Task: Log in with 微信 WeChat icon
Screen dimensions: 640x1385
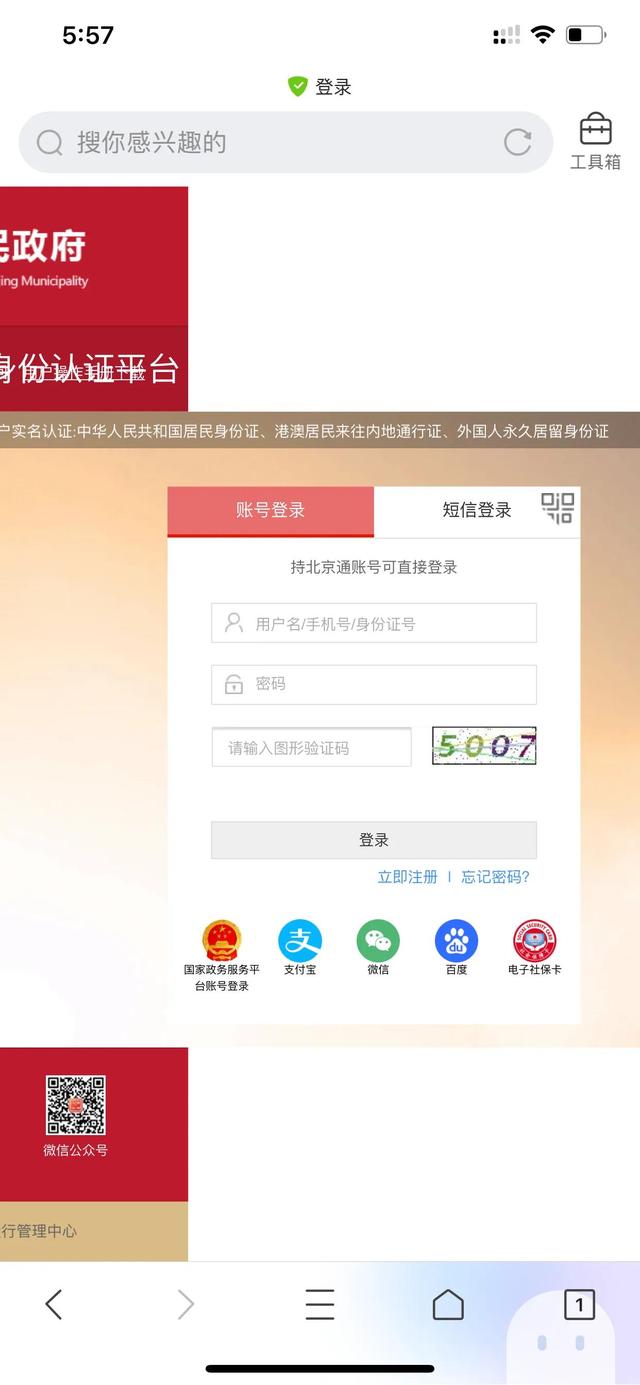Action: (378, 941)
